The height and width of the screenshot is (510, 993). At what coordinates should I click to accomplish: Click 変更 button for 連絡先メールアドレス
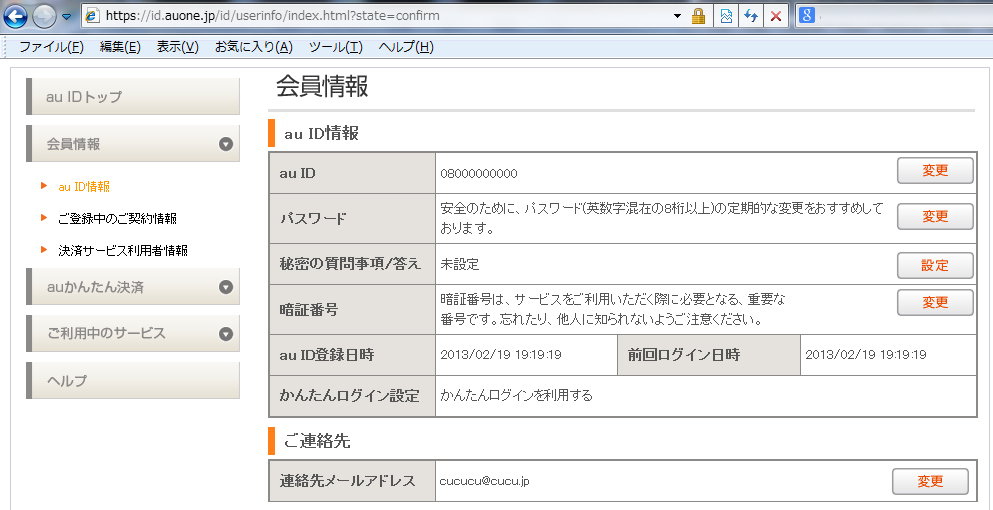[930, 481]
